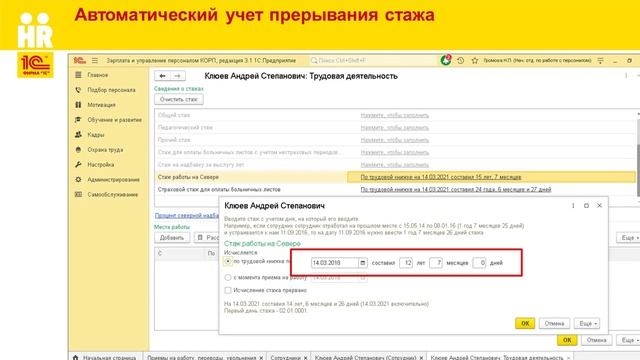The height and width of the screenshot is (360, 640).
Task: Open the calendar picker next to 14.03.2018
Action: pyautogui.click(x=362, y=263)
